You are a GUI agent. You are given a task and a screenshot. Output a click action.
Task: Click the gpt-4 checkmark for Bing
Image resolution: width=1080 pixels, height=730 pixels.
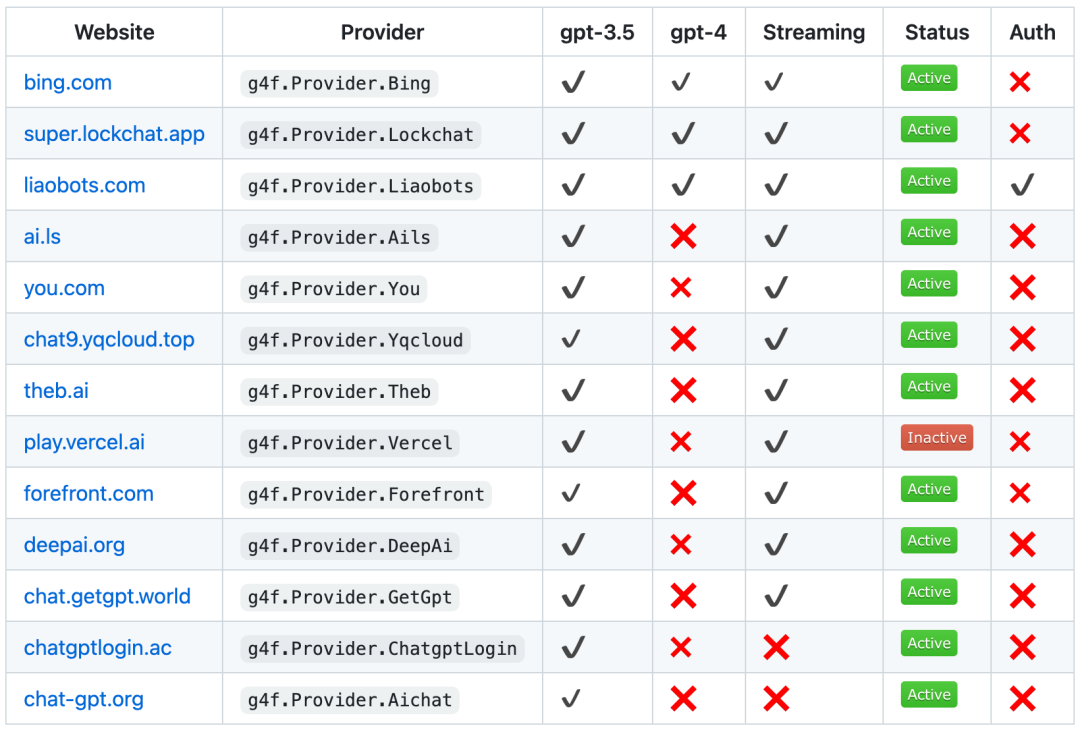tap(682, 83)
